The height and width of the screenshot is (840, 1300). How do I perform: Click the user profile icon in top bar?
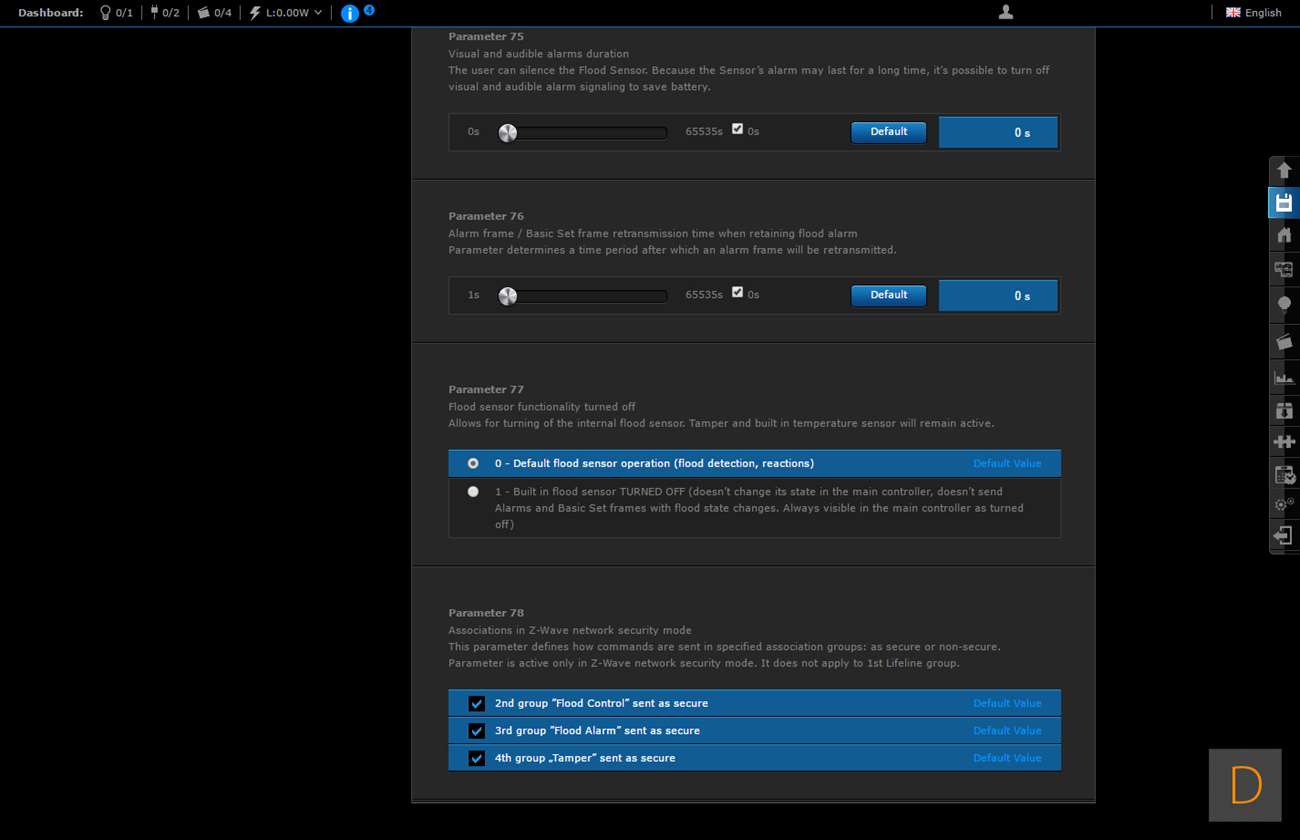coord(1006,12)
